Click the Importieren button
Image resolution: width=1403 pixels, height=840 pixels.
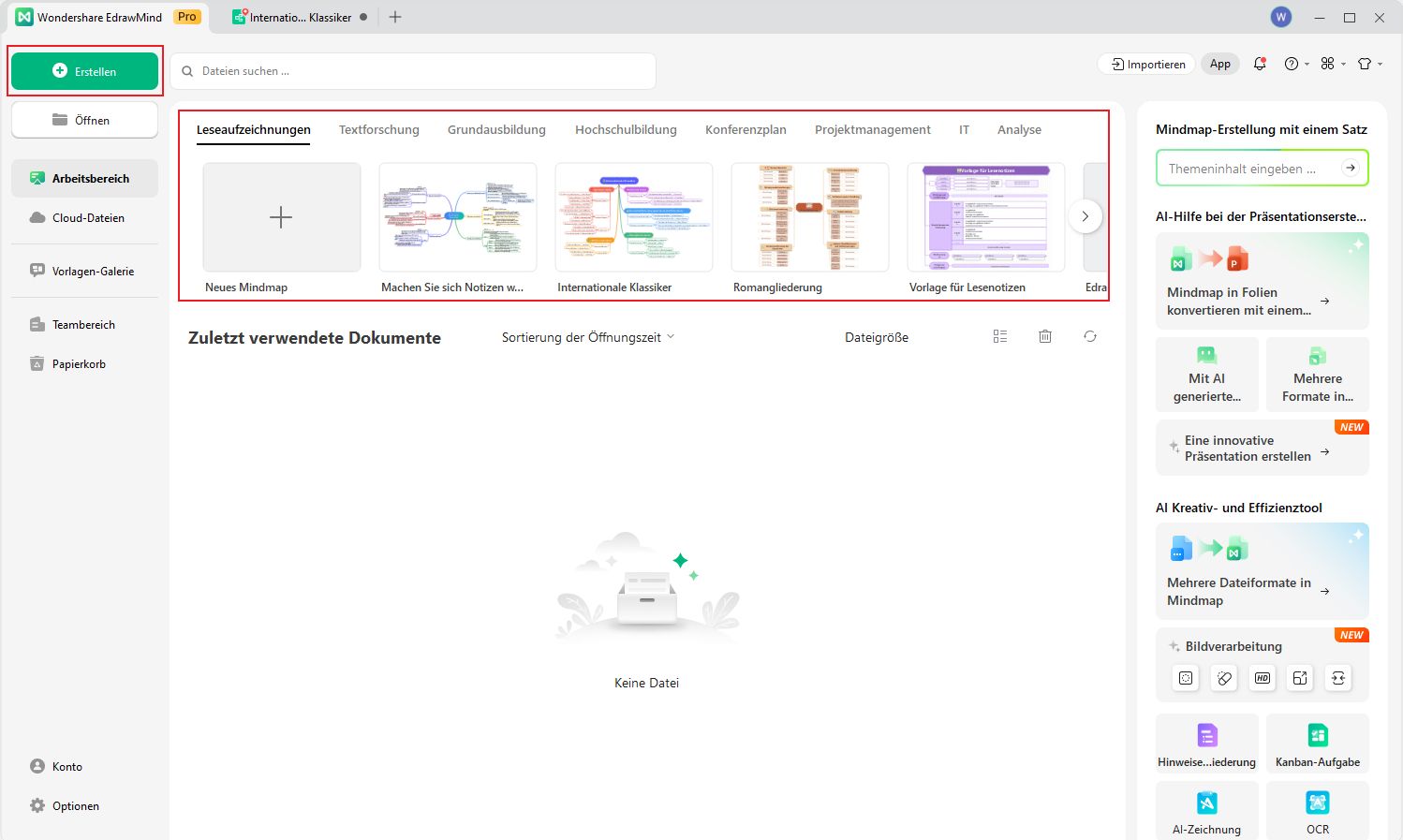click(1147, 64)
